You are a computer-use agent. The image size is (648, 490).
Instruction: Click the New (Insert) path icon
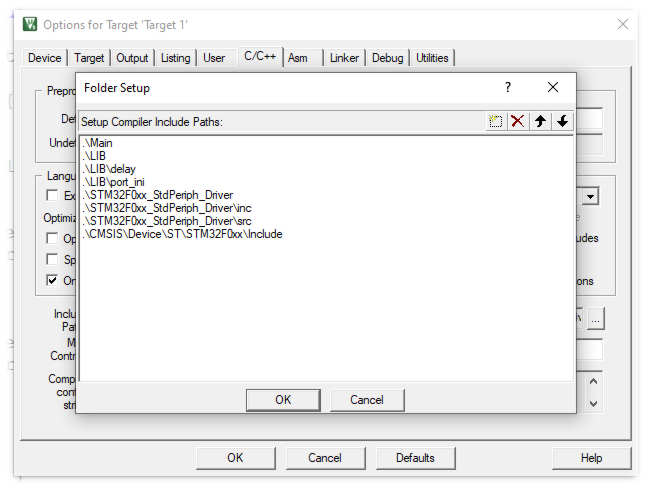pos(496,121)
